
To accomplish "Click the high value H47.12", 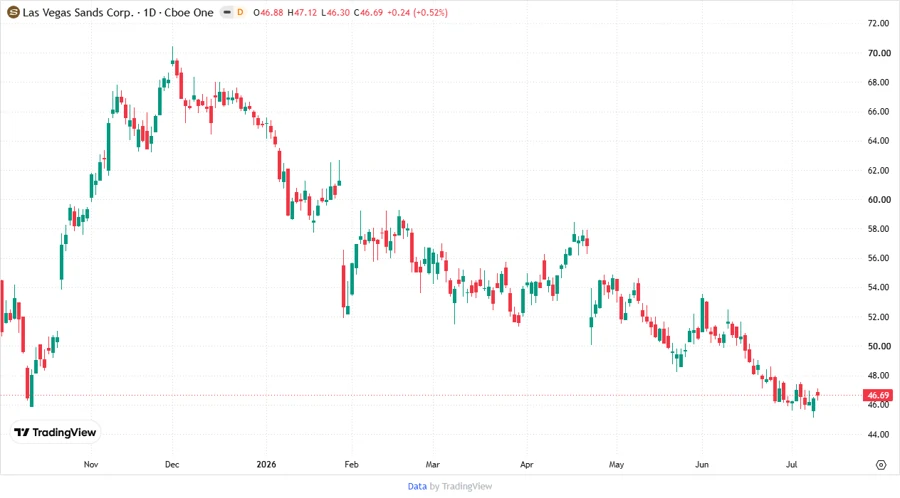I will 302,12.
